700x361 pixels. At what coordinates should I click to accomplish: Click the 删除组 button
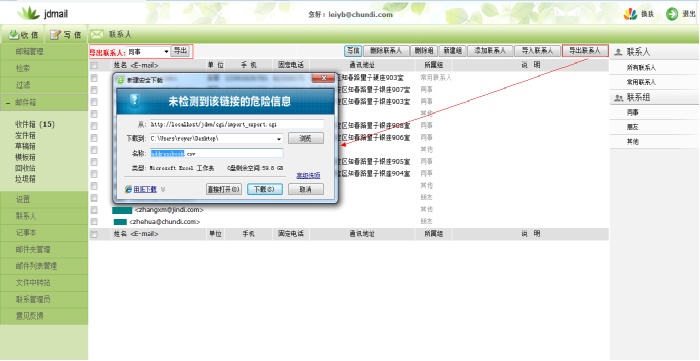(x=423, y=51)
